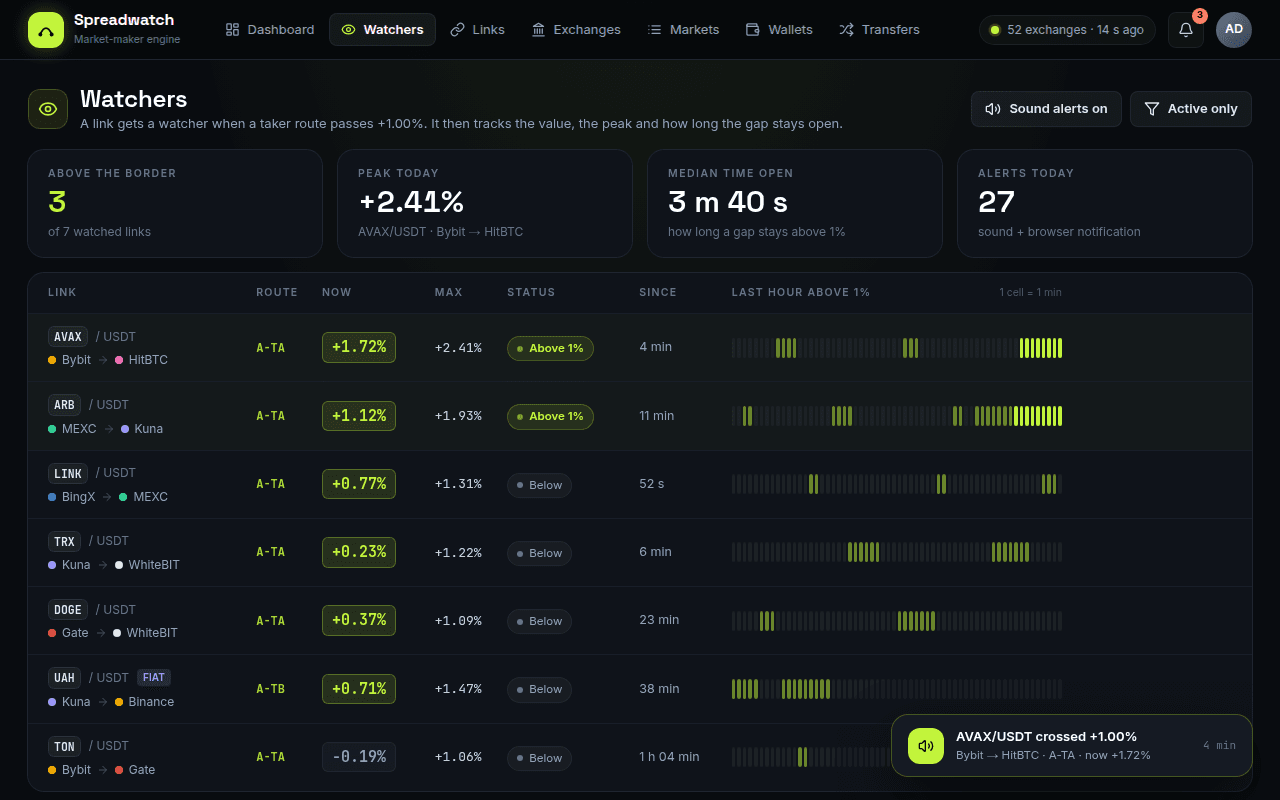This screenshot has height=800, width=1280.
Task: Click the +1.72% value in AVAX row
Action: 359,347
